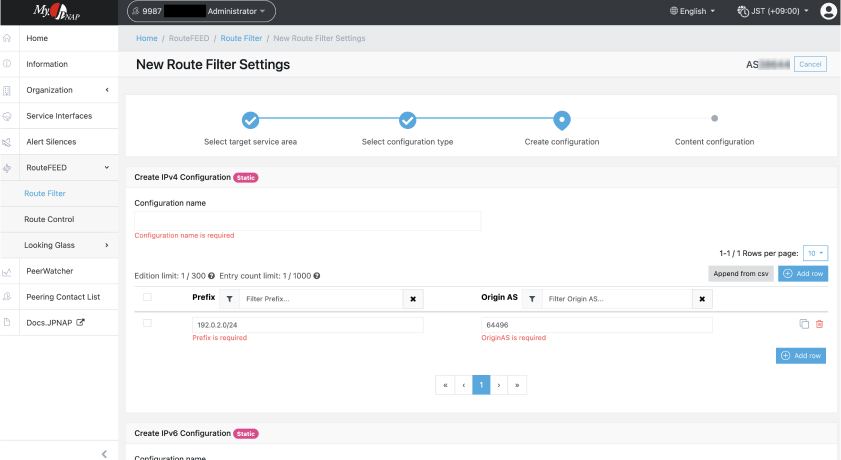Click the Configuration name input field
Viewport: 841px width, 460px height.
click(x=307, y=221)
